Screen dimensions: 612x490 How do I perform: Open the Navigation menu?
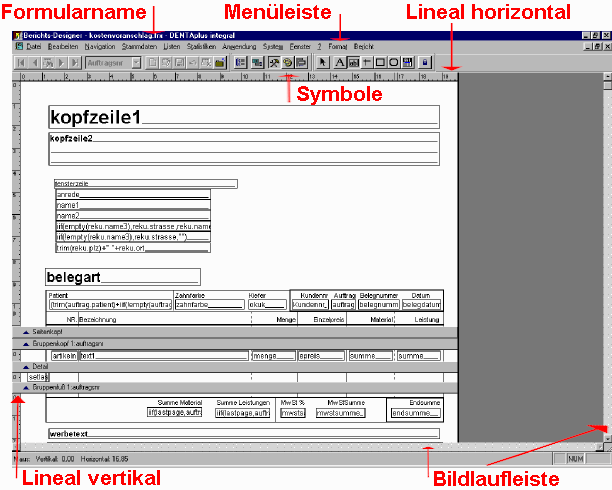click(100, 46)
